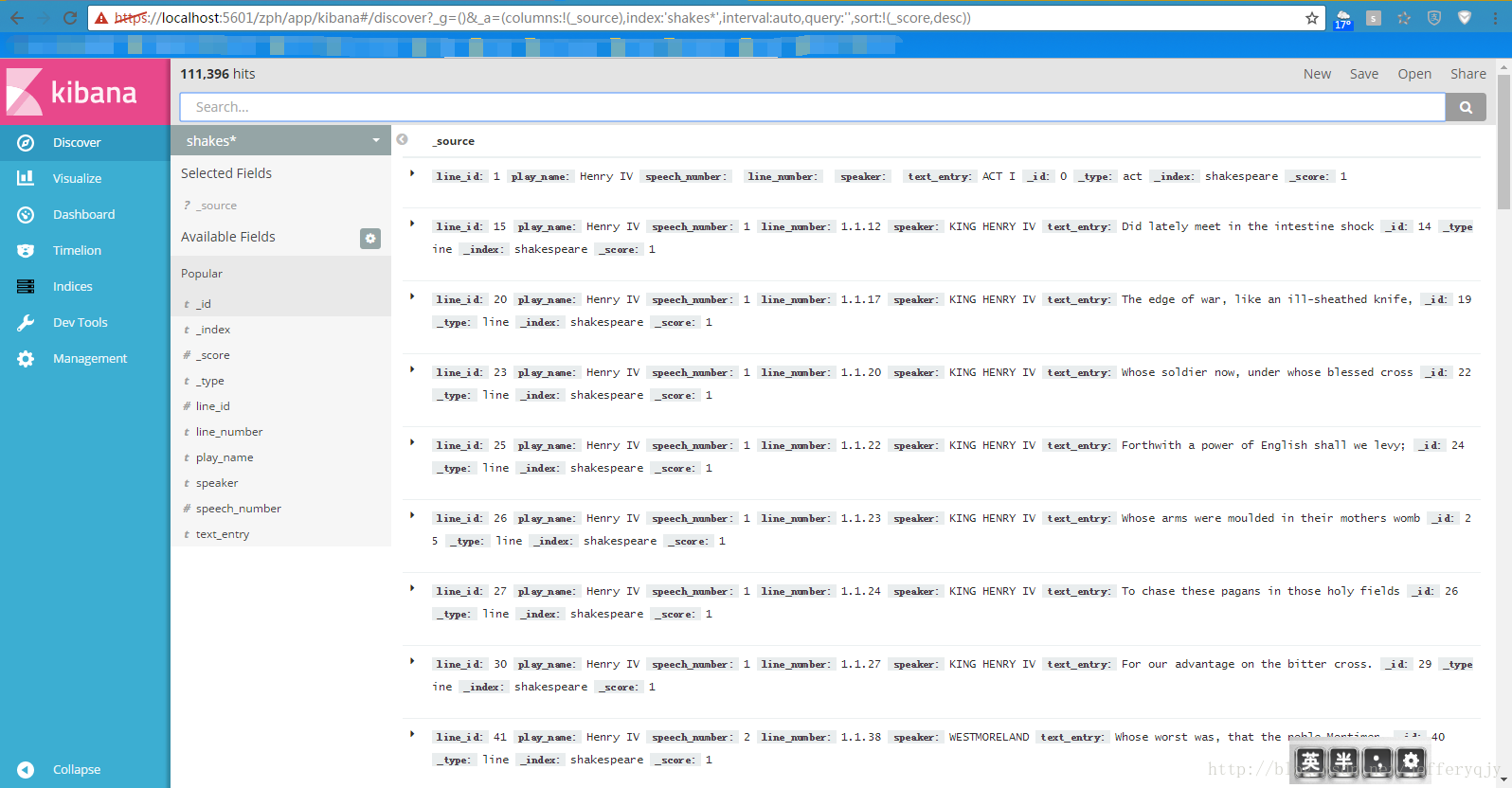Bookmark page with star icon
Viewport: 1512px width, 788px height.
click(x=1312, y=18)
